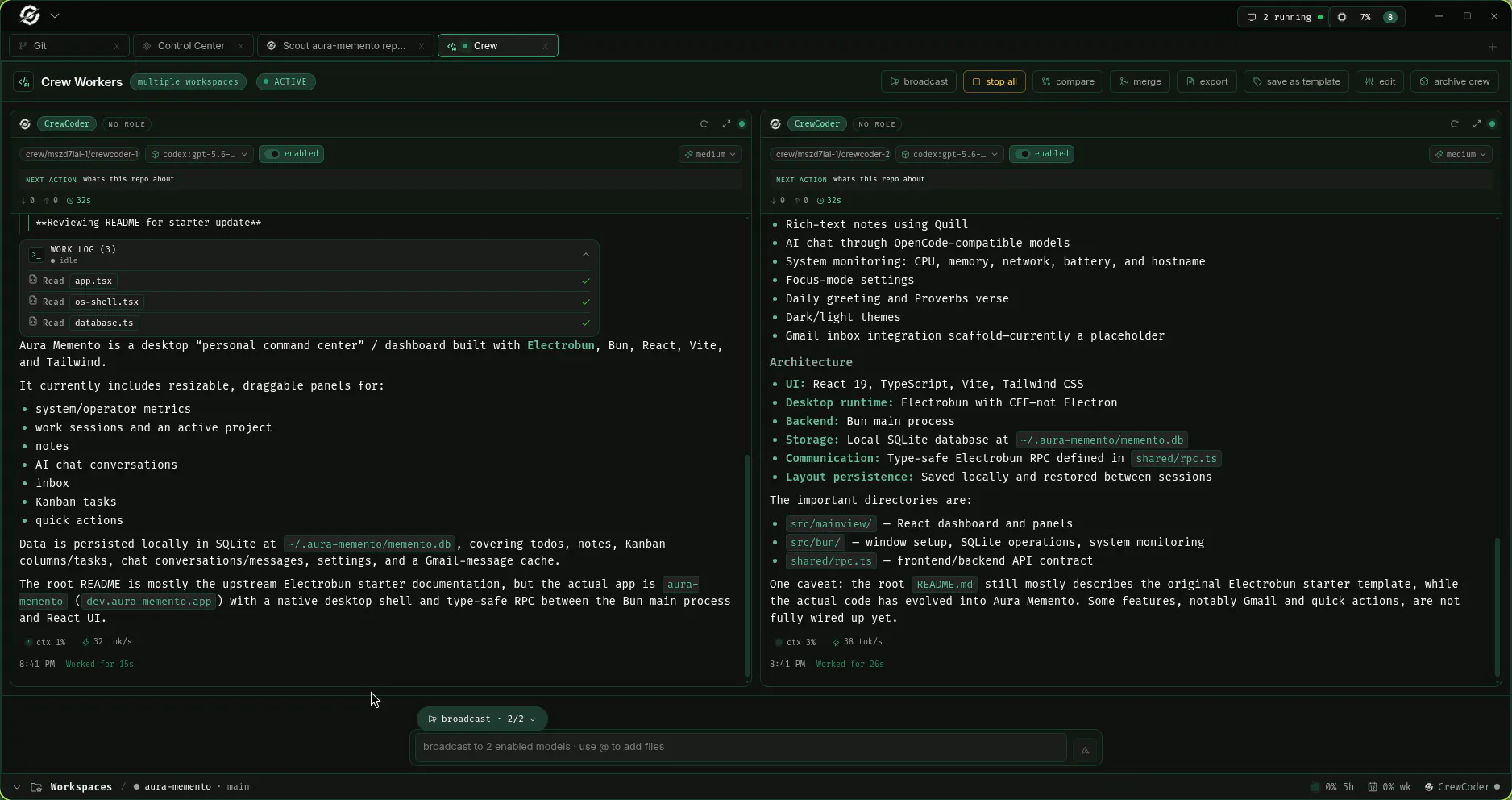Refresh the crewcoder-2 panel

click(1455, 123)
